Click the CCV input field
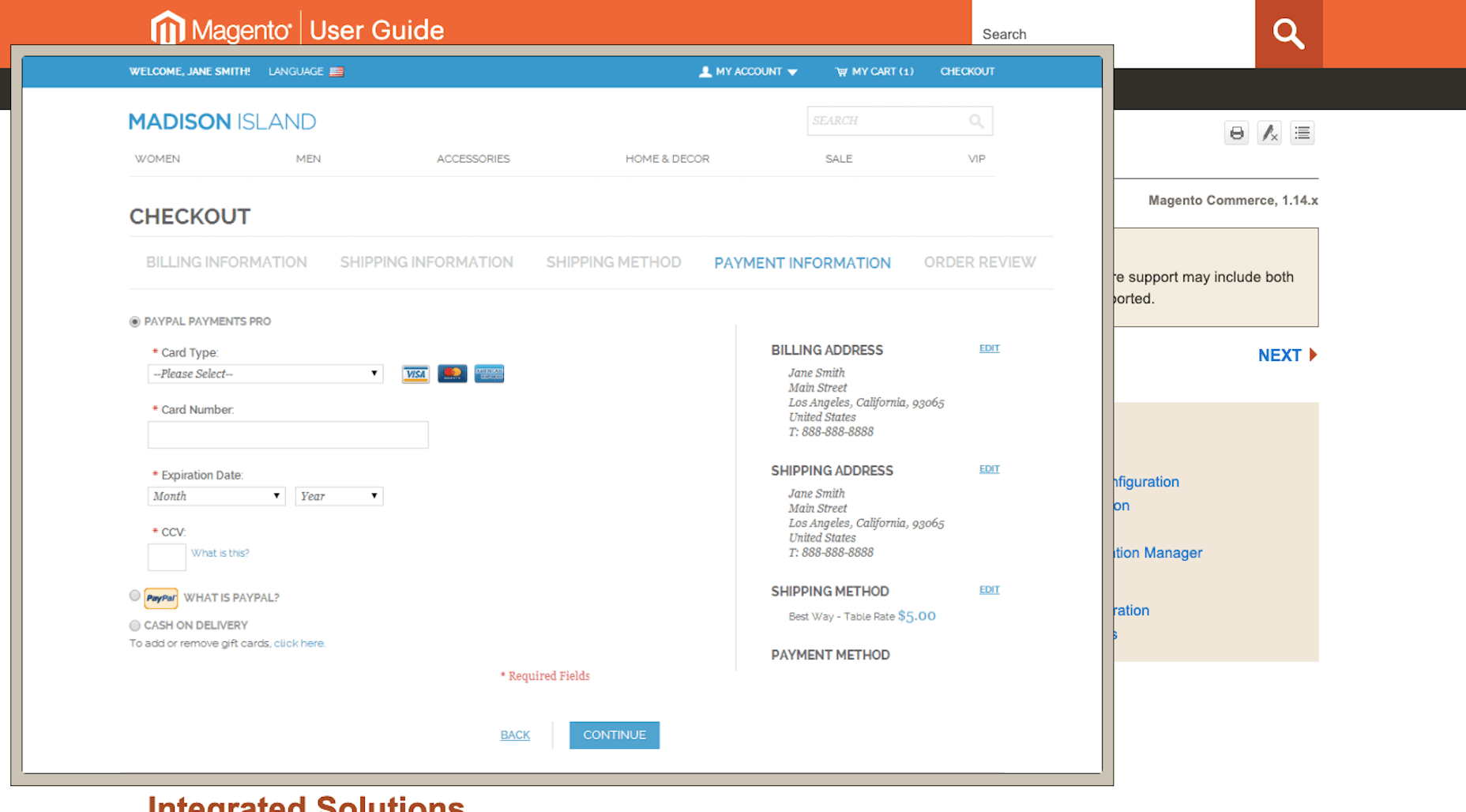Screen dimensions: 1466x812 point(167,558)
